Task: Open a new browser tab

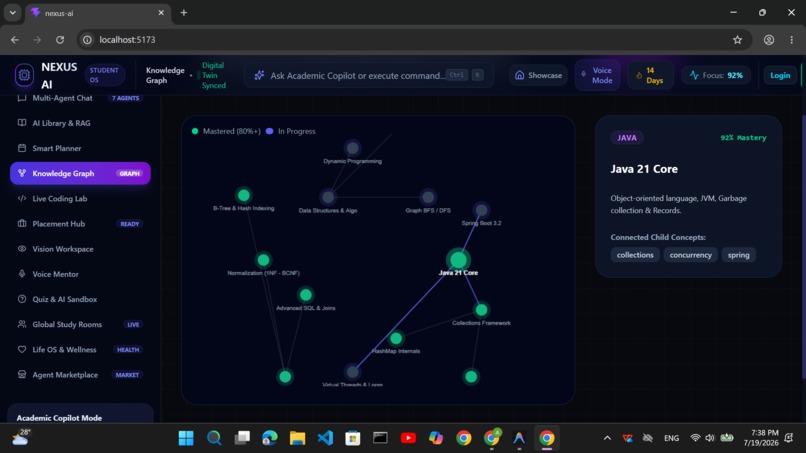Action: click(184, 12)
